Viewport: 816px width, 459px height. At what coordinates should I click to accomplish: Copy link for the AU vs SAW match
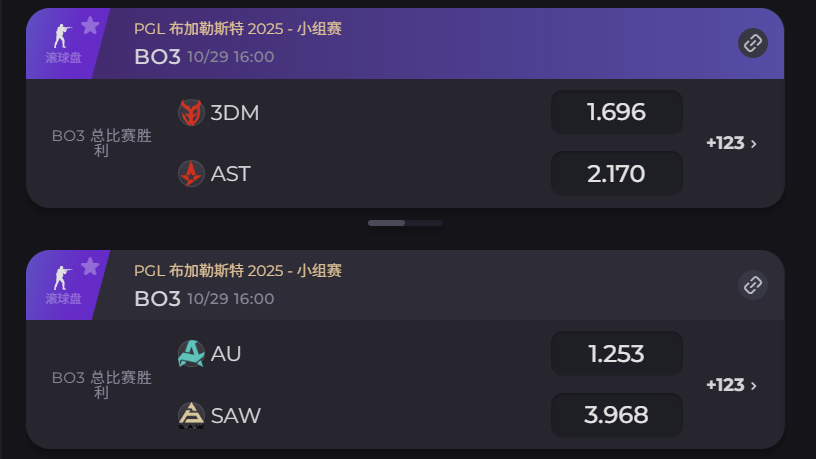click(x=753, y=285)
